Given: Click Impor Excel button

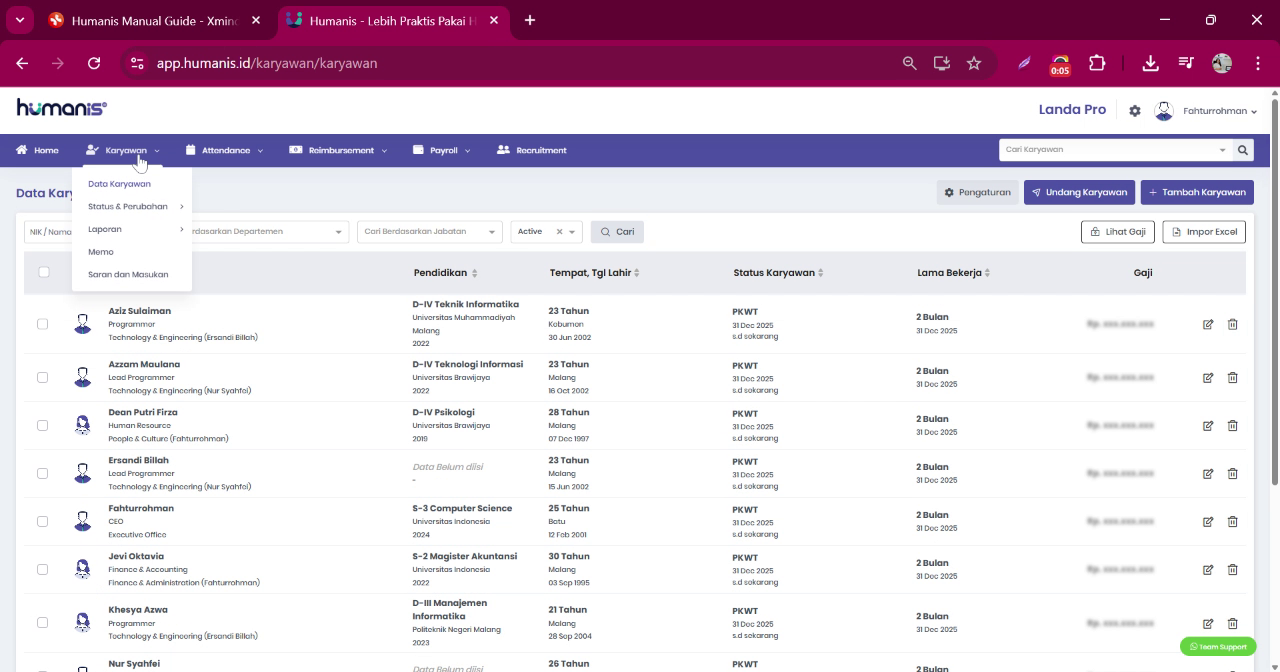Looking at the screenshot, I should [x=1204, y=231].
